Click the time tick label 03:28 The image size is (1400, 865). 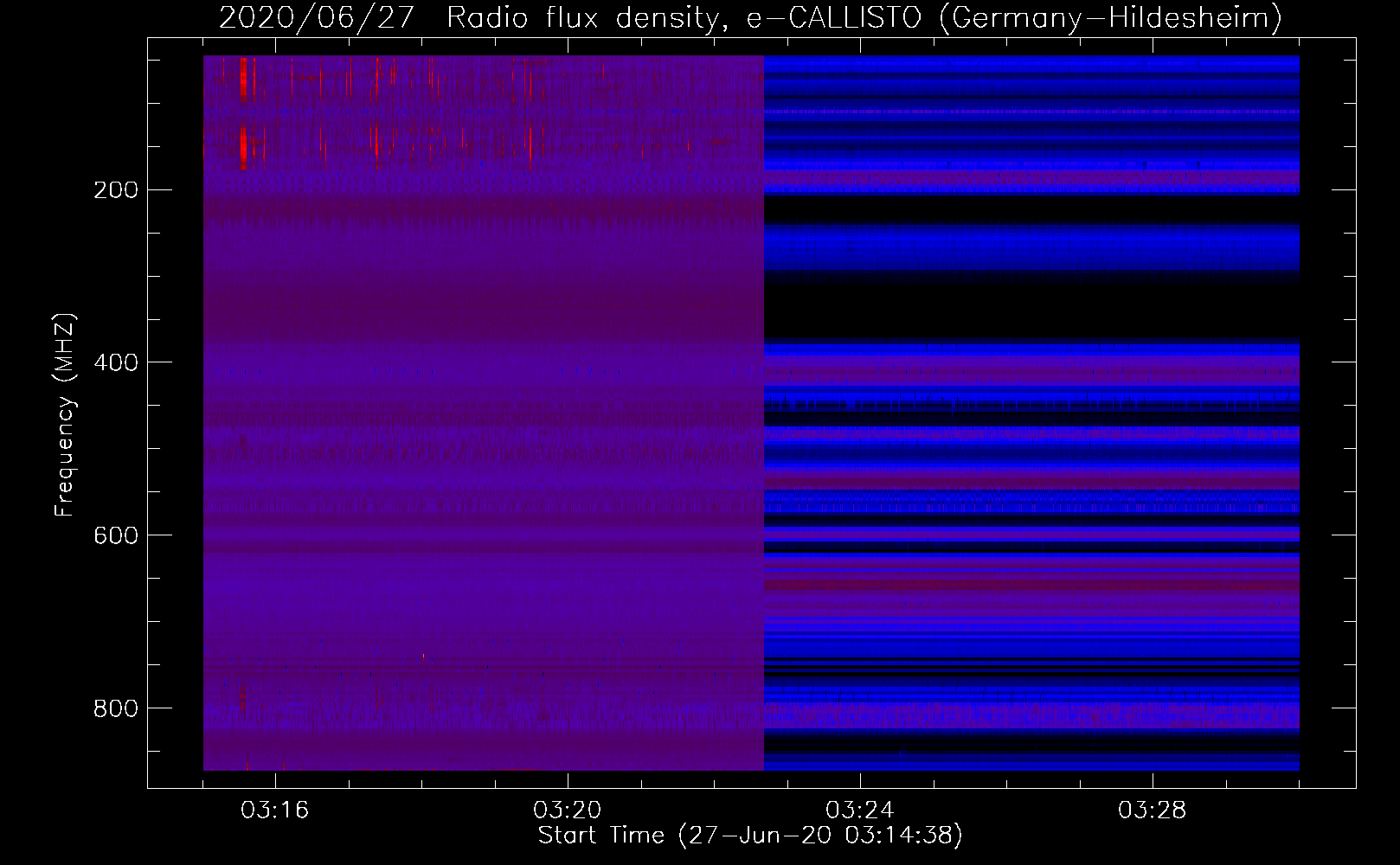pos(1153,811)
